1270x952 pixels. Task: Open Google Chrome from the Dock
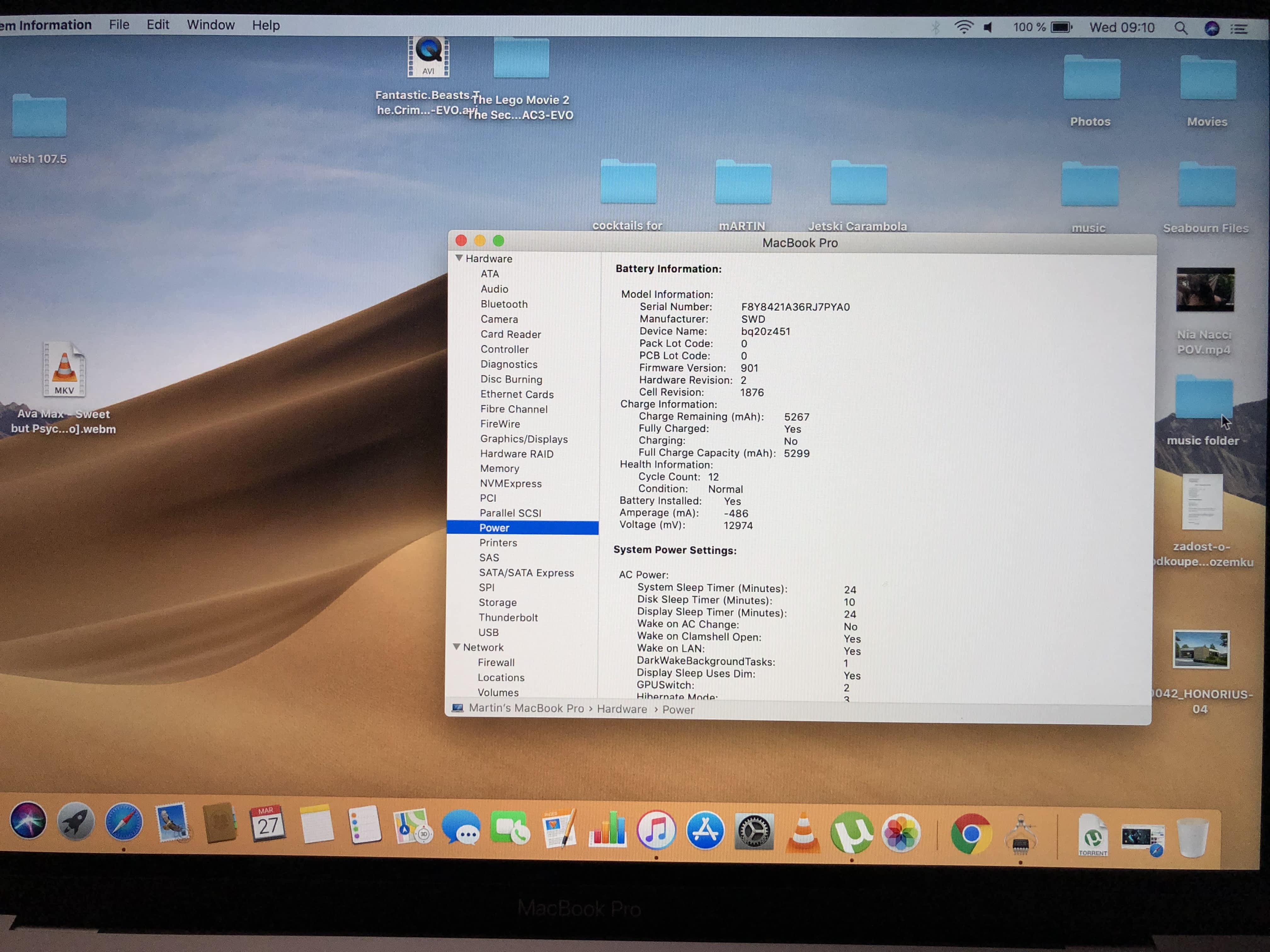[970, 834]
